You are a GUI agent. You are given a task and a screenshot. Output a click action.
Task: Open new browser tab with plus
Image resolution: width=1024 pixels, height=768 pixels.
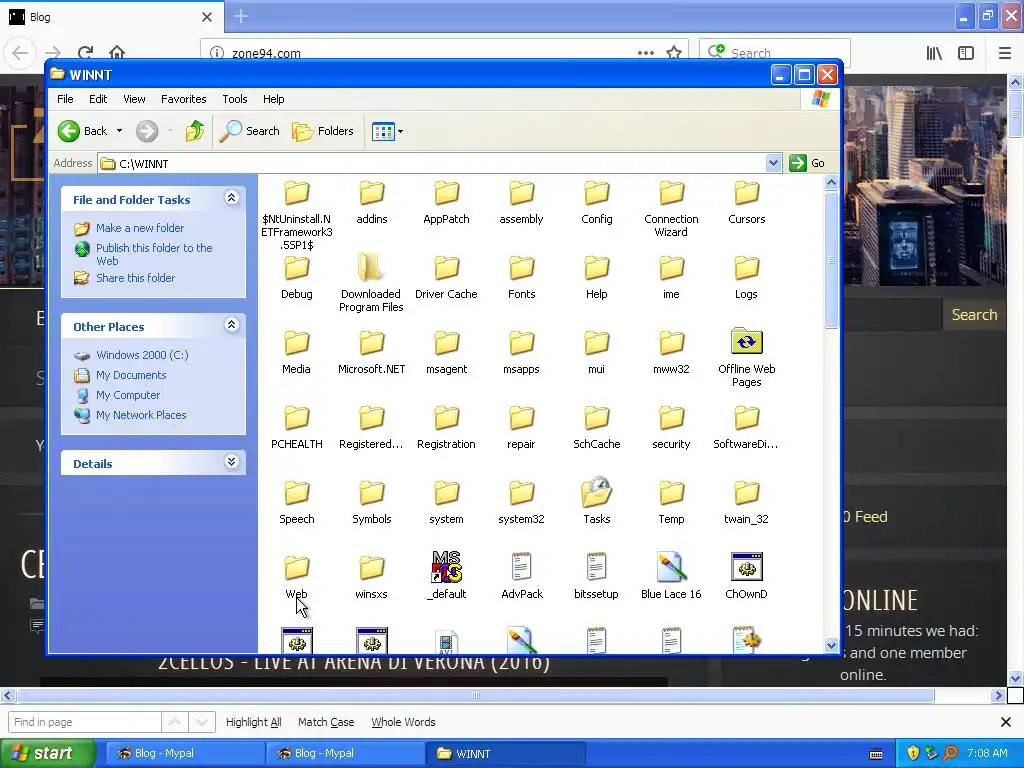(241, 16)
